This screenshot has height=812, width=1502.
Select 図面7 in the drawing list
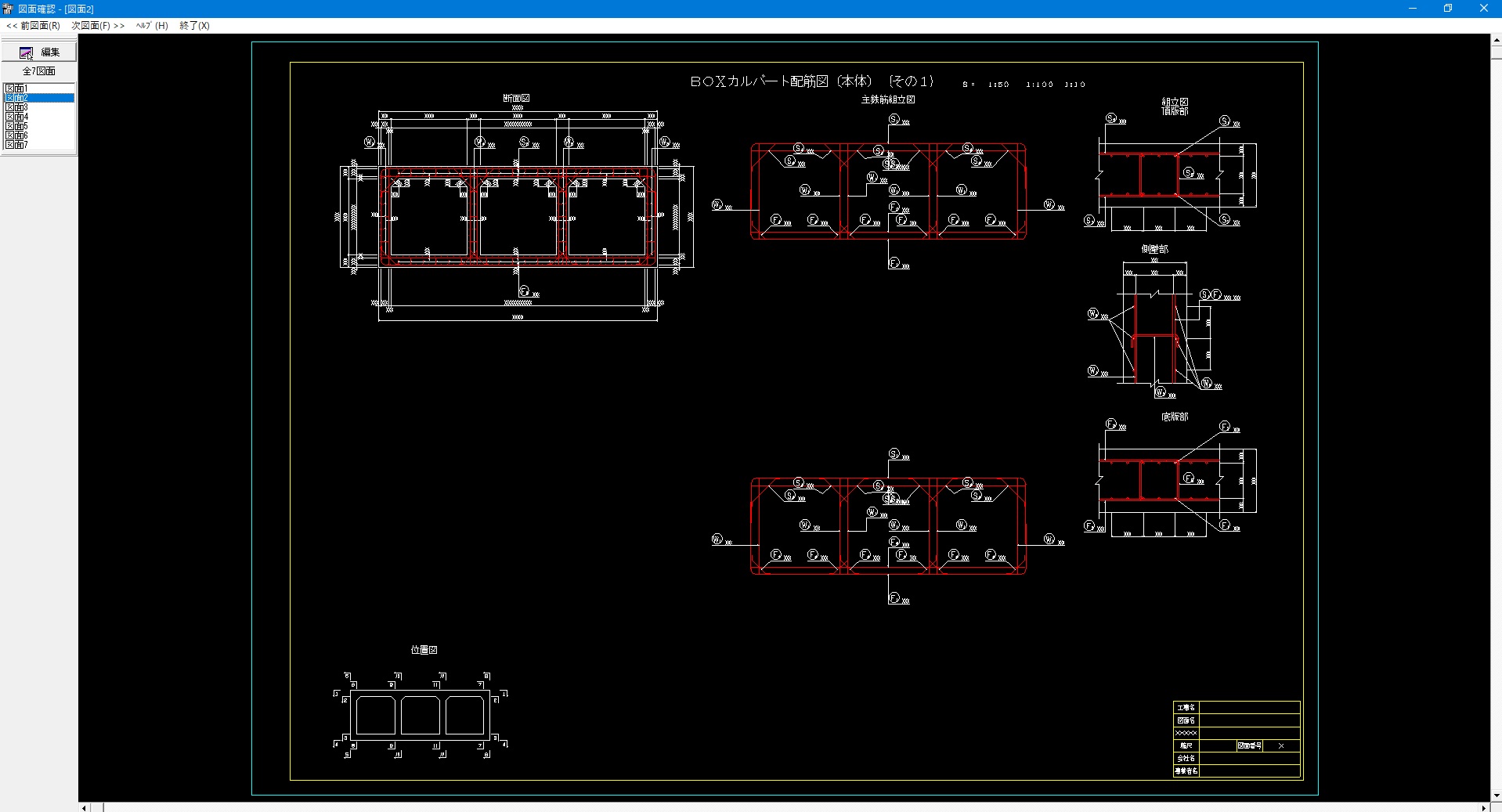(16, 145)
